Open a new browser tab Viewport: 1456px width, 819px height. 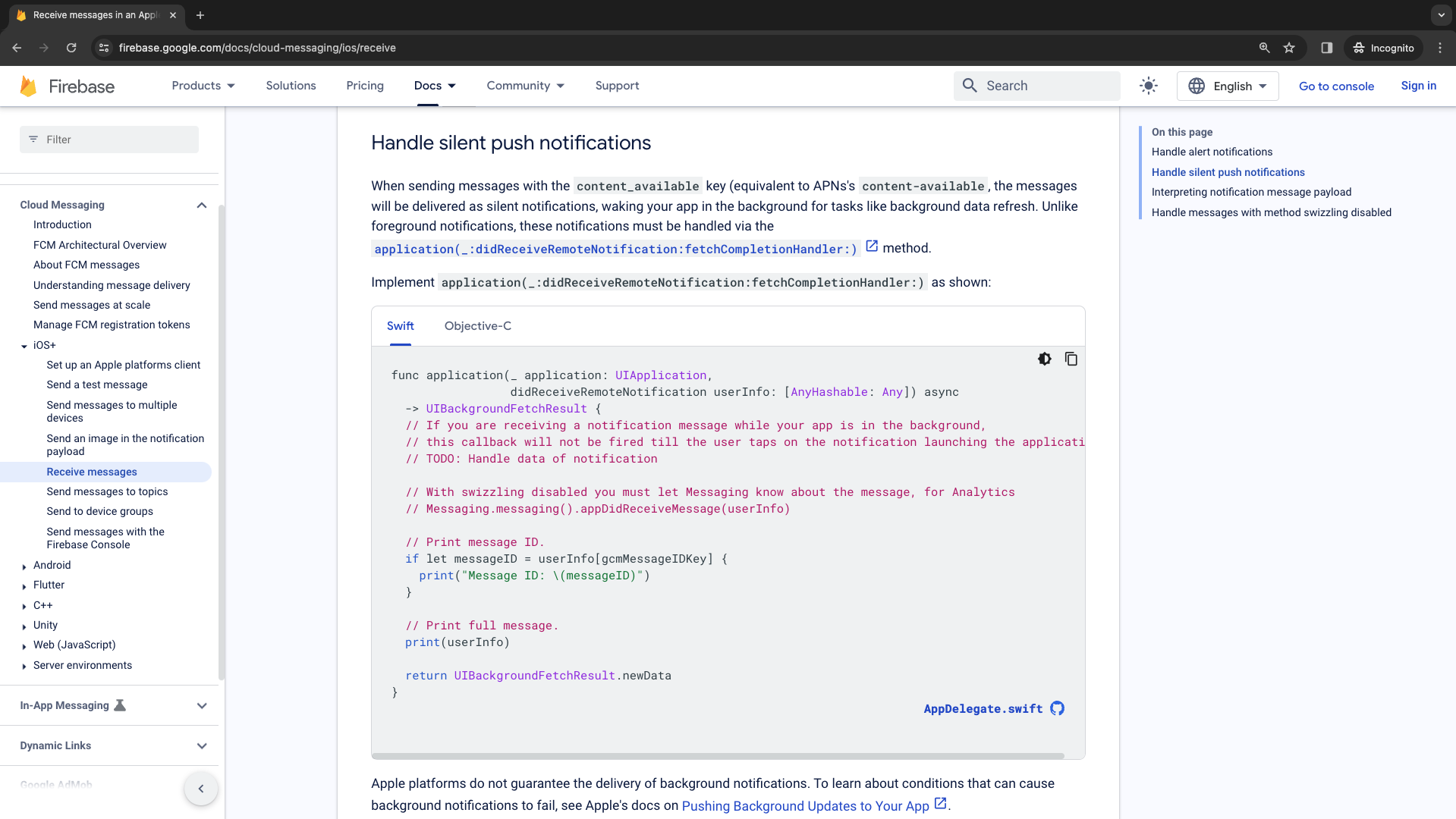click(200, 15)
